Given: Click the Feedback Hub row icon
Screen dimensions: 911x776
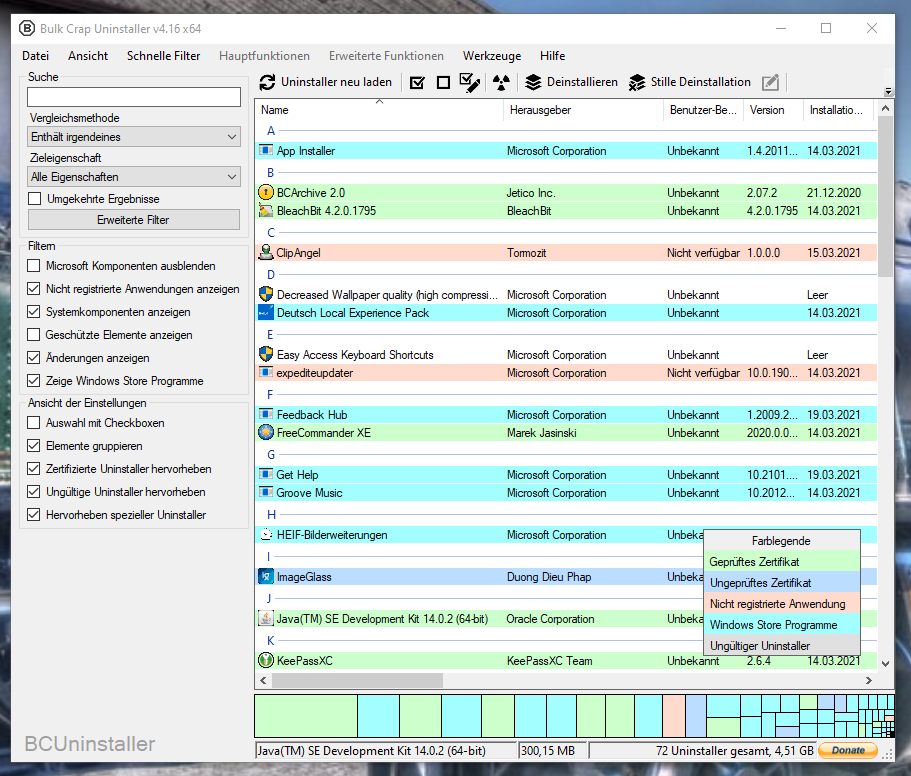Looking at the screenshot, I should (266, 414).
